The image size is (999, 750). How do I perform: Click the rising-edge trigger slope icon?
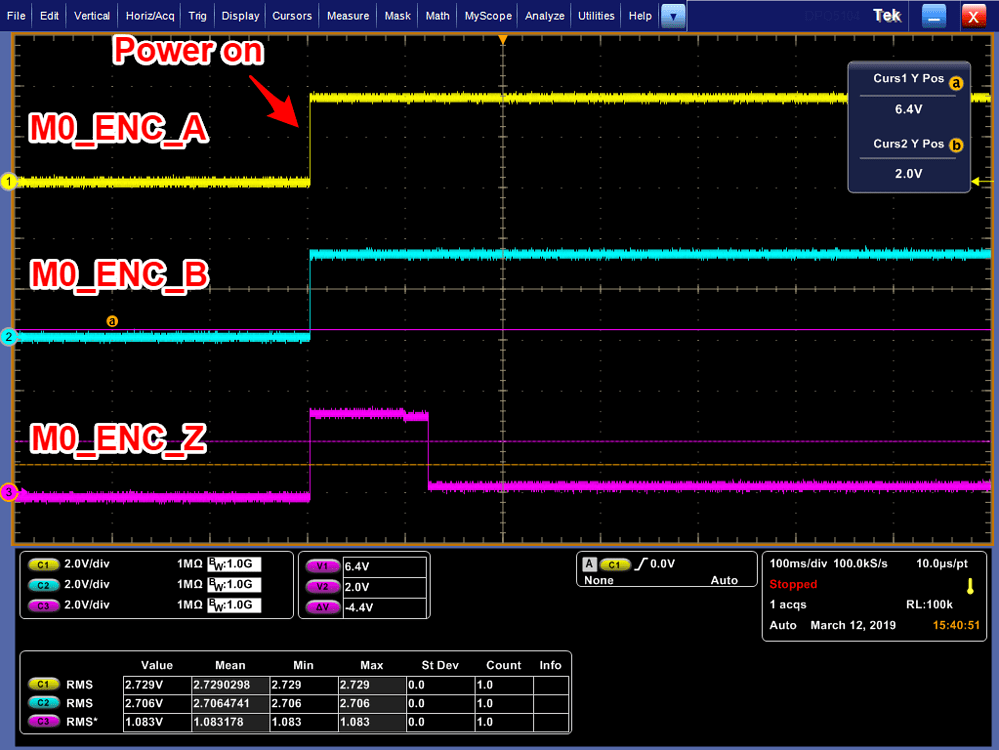click(x=643, y=562)
